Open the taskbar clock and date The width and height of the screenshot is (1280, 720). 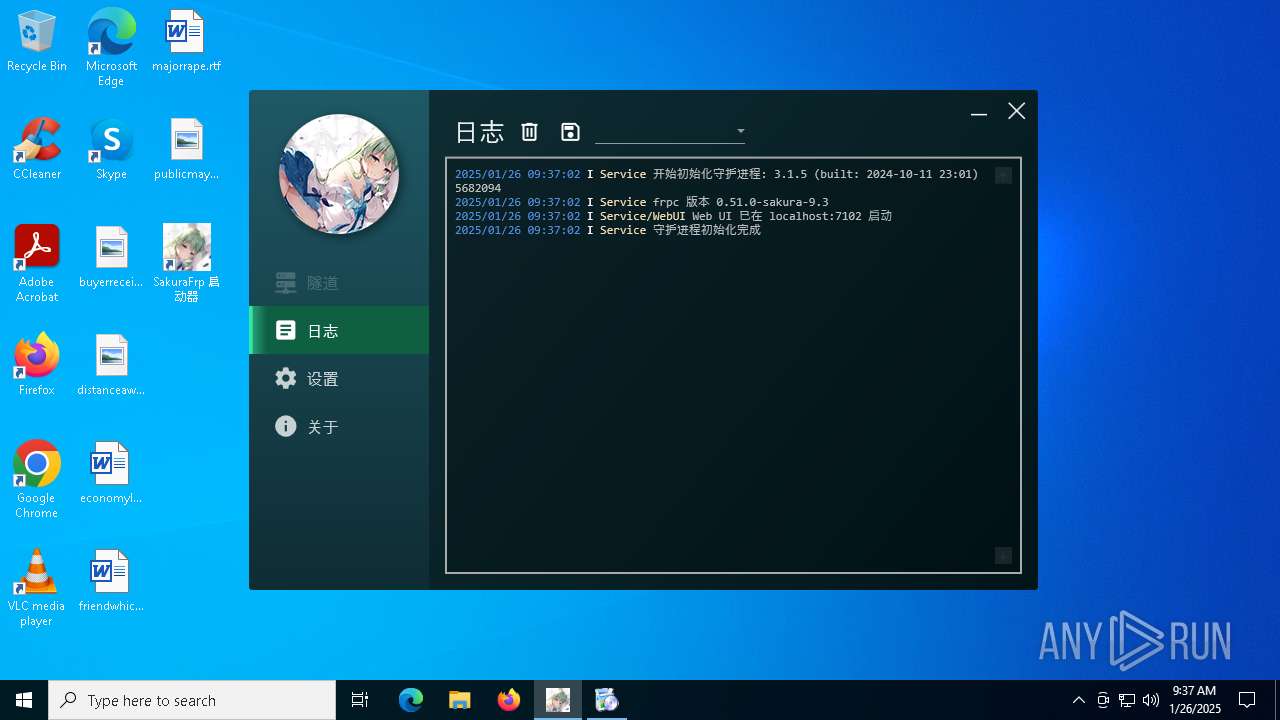coord(1194,700)
